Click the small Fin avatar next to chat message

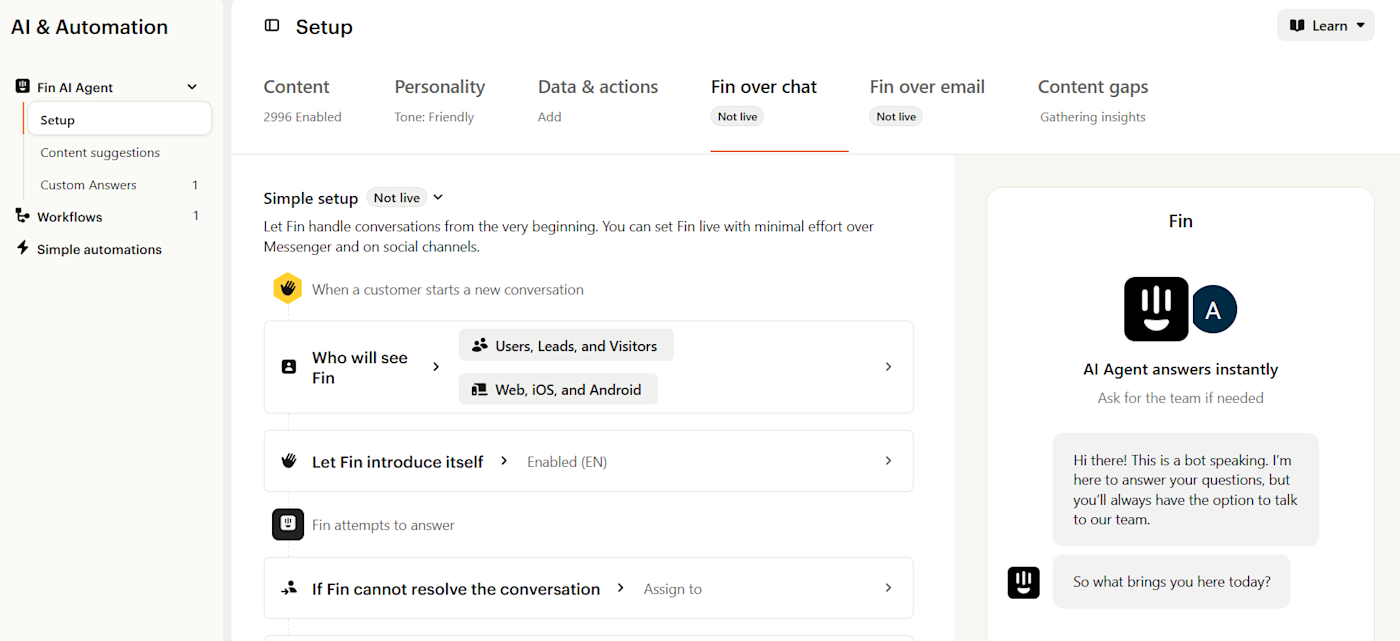pyautogui.click(x=1023, y=582)
